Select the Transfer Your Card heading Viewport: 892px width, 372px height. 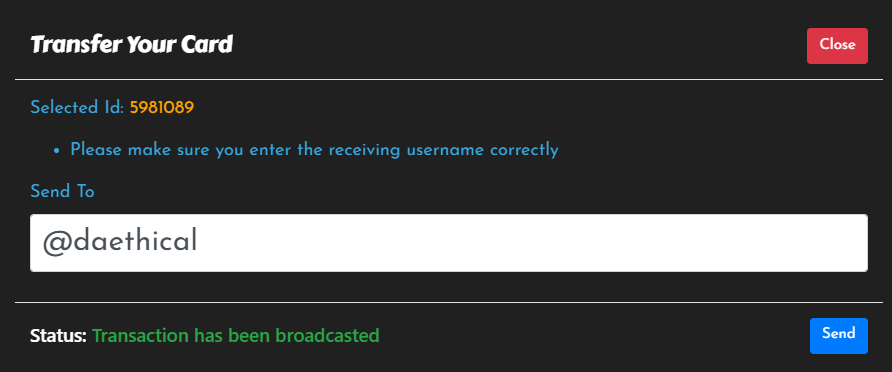(x=131, y=44)
